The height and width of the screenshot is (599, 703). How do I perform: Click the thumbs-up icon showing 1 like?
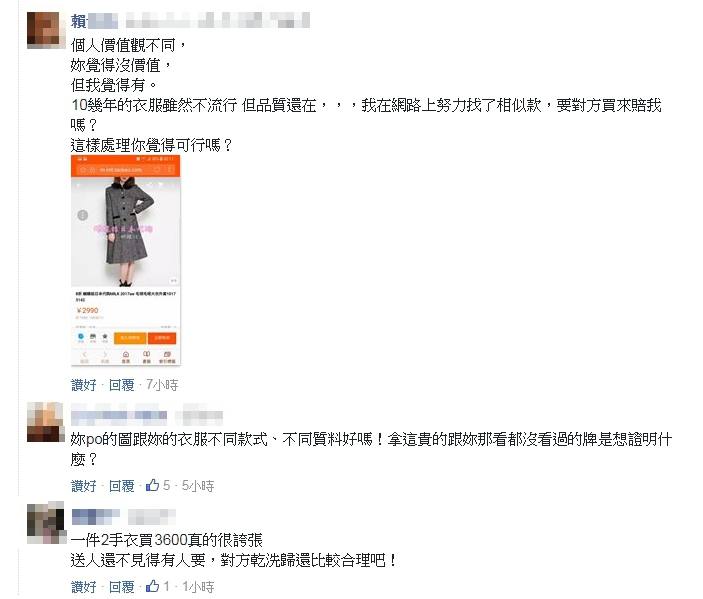tap(152, 586)
